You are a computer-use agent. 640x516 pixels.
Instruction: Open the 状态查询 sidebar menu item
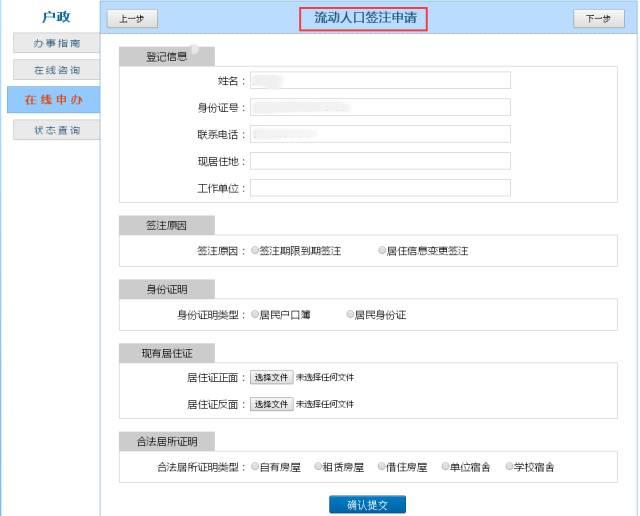56,130
